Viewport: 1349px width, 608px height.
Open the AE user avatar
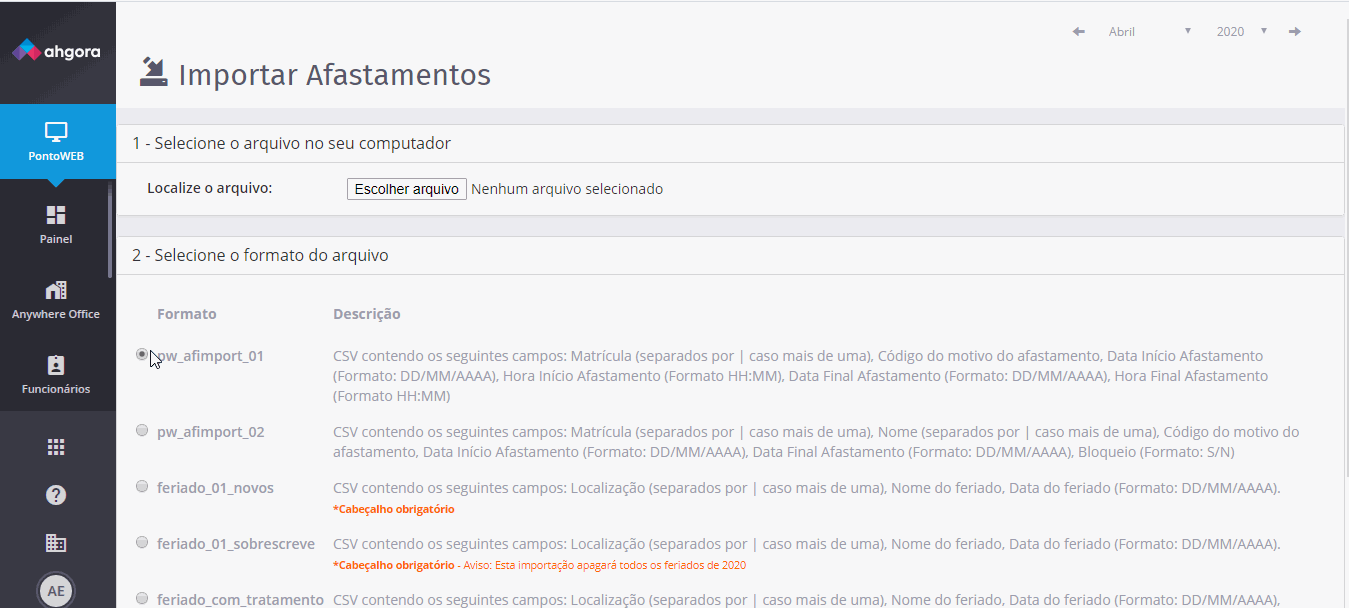[x=56, y=591]
